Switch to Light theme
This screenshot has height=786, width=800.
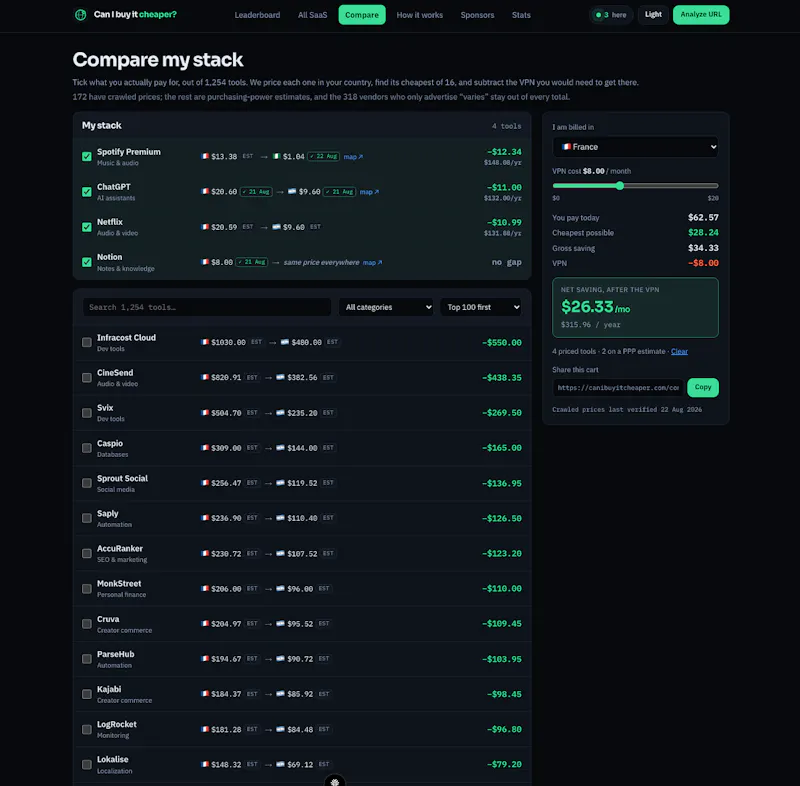click(x=653, y=14)
